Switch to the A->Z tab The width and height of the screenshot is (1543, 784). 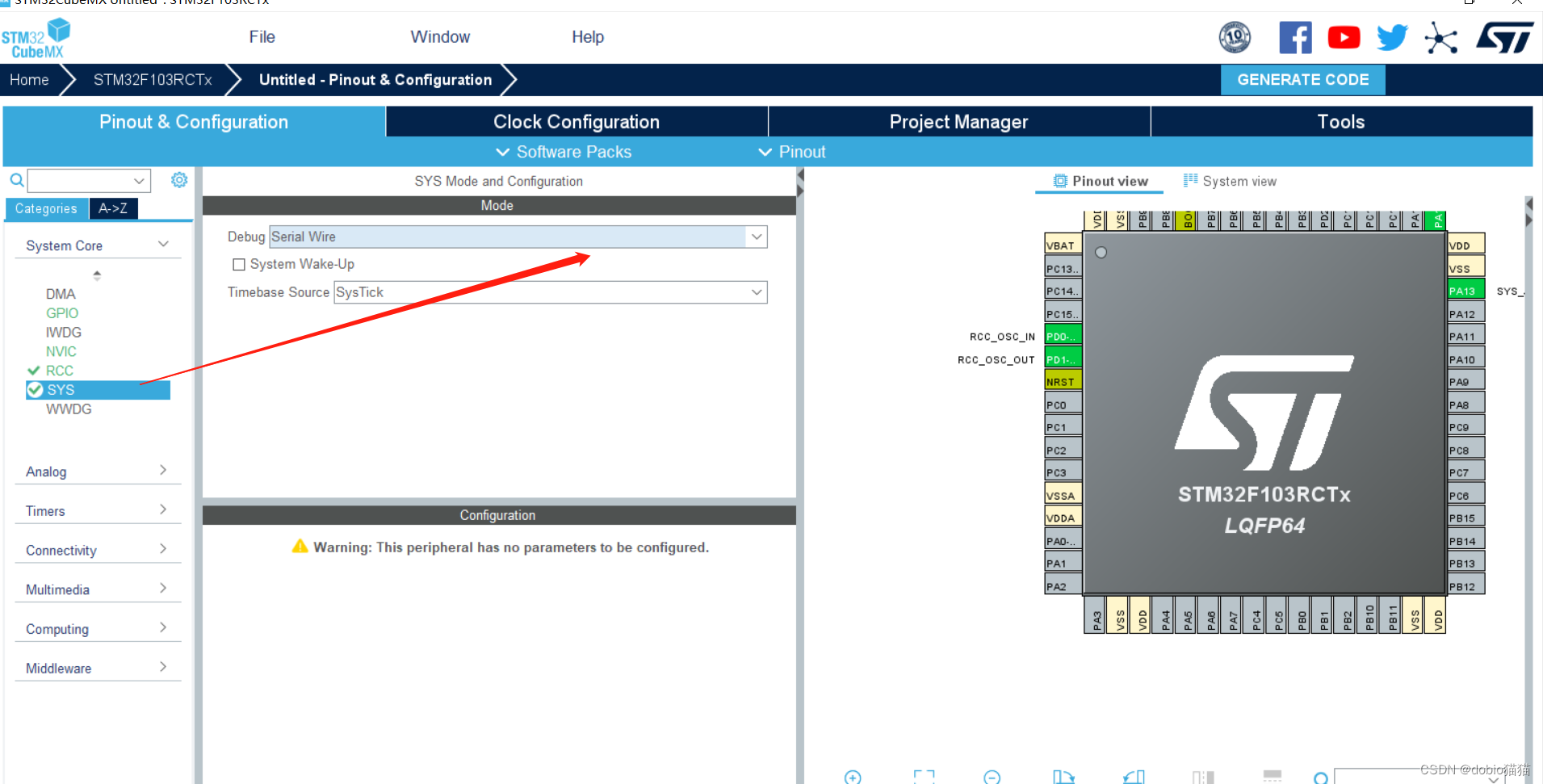coord(113,208)
